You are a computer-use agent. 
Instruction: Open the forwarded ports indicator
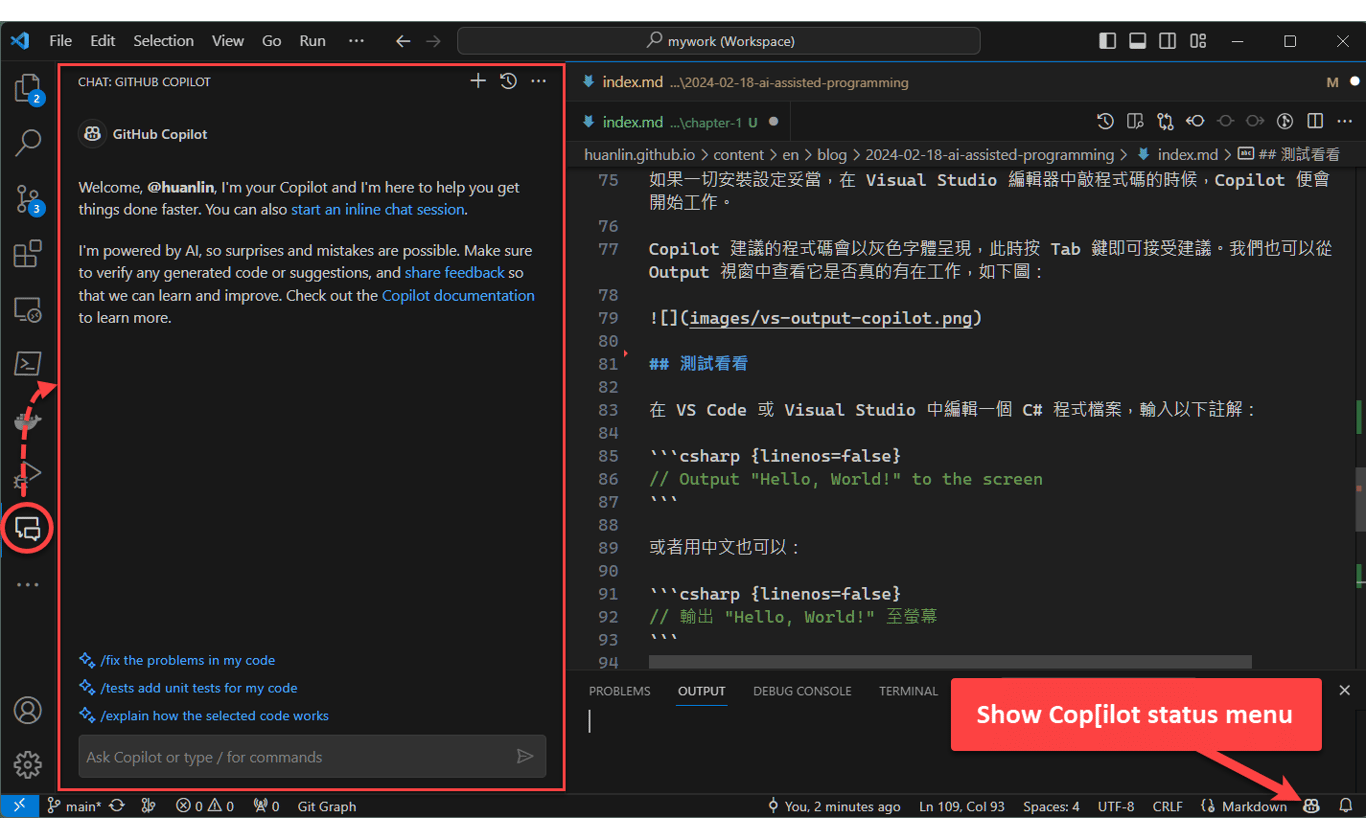[x=266, y=806]
